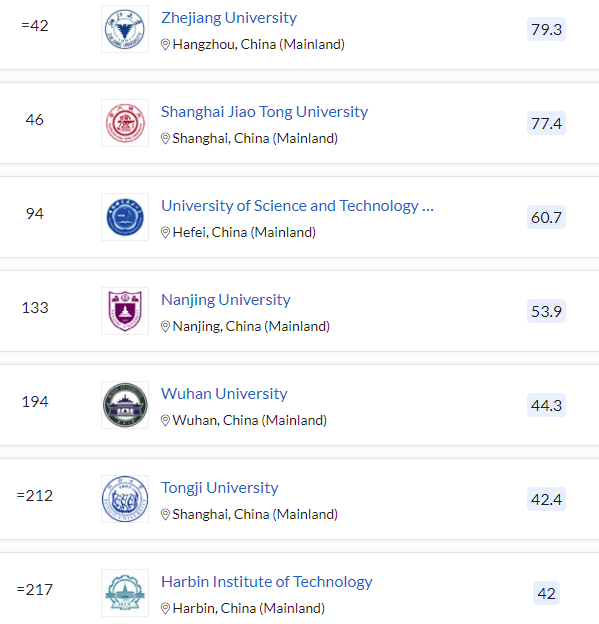The width and height of the screenshot is (599, 624).
Task: Open the Harbin Institute of Technology link
Action: [267, 582]
